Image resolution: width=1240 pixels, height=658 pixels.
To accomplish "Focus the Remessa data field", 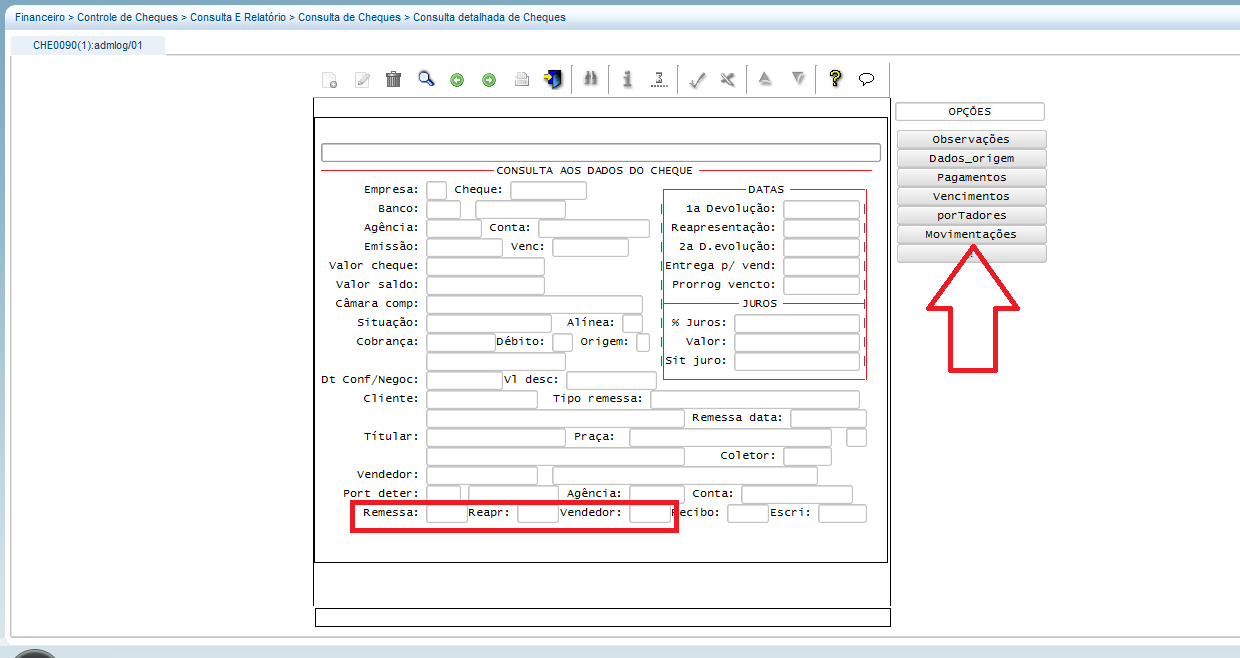I will (x=829, y=418).
